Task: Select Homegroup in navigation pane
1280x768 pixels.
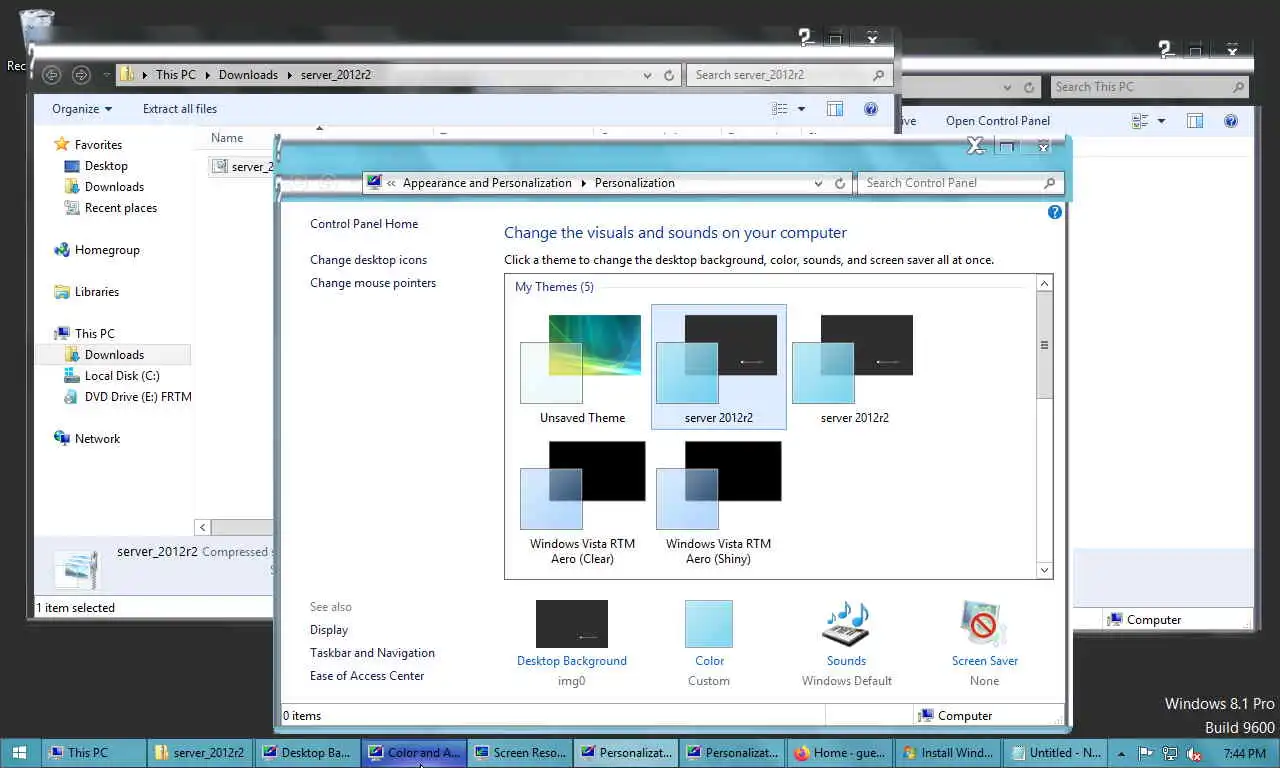Action: tap(107, 250)
